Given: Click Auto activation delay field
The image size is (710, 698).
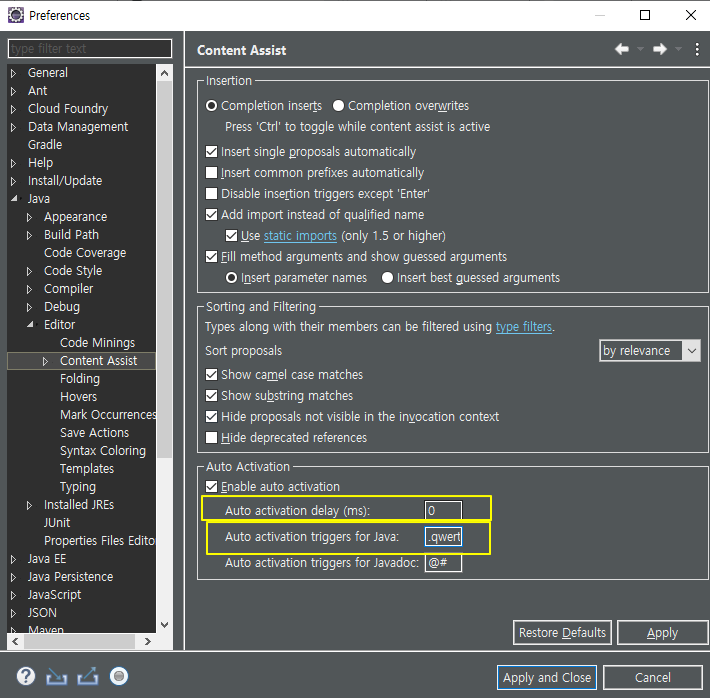Looking at the screenshot, I should (x=443, y=510).
